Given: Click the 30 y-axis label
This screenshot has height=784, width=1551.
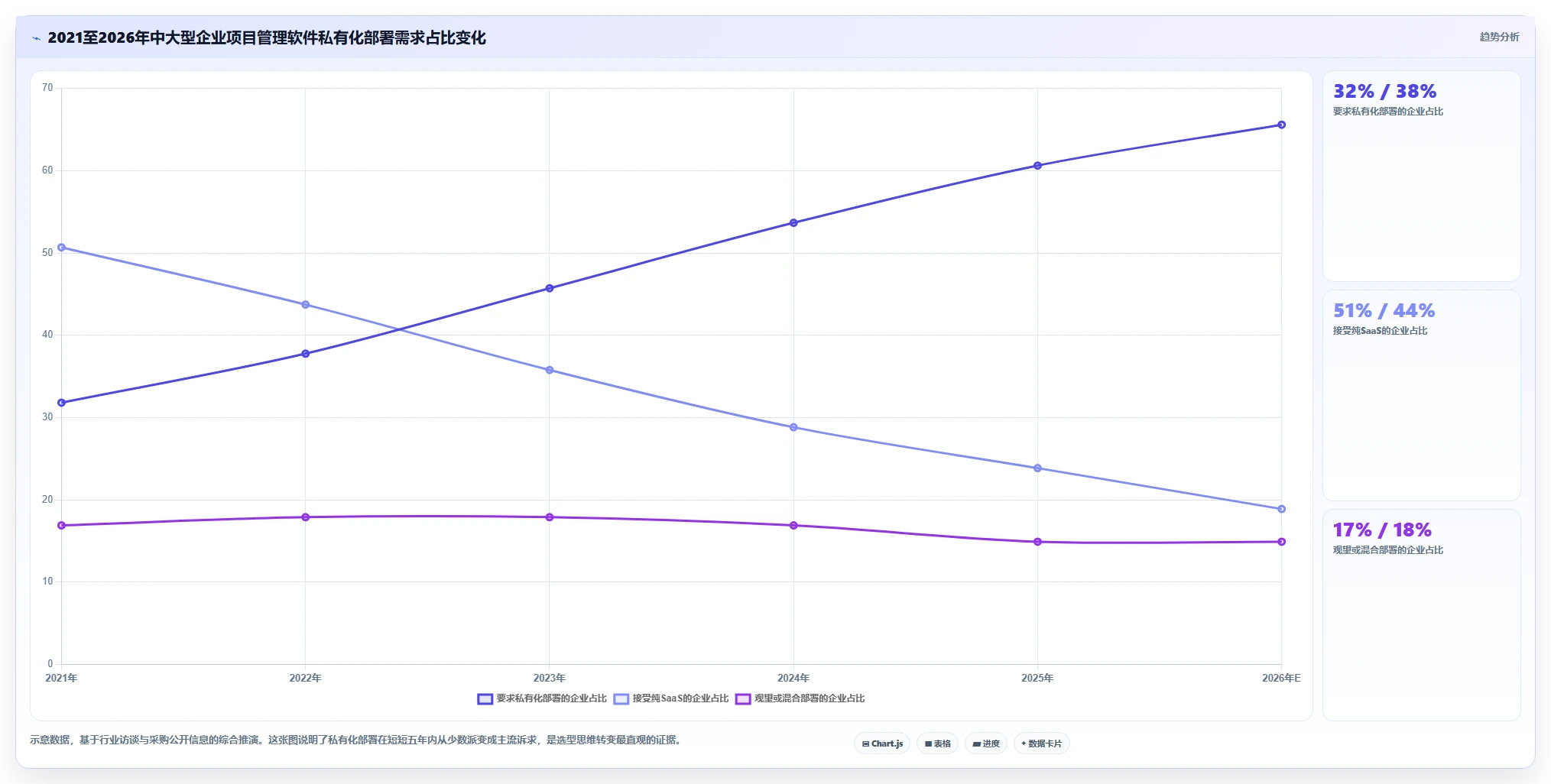Looking at the screenshot, I should [x=47, y=417].
